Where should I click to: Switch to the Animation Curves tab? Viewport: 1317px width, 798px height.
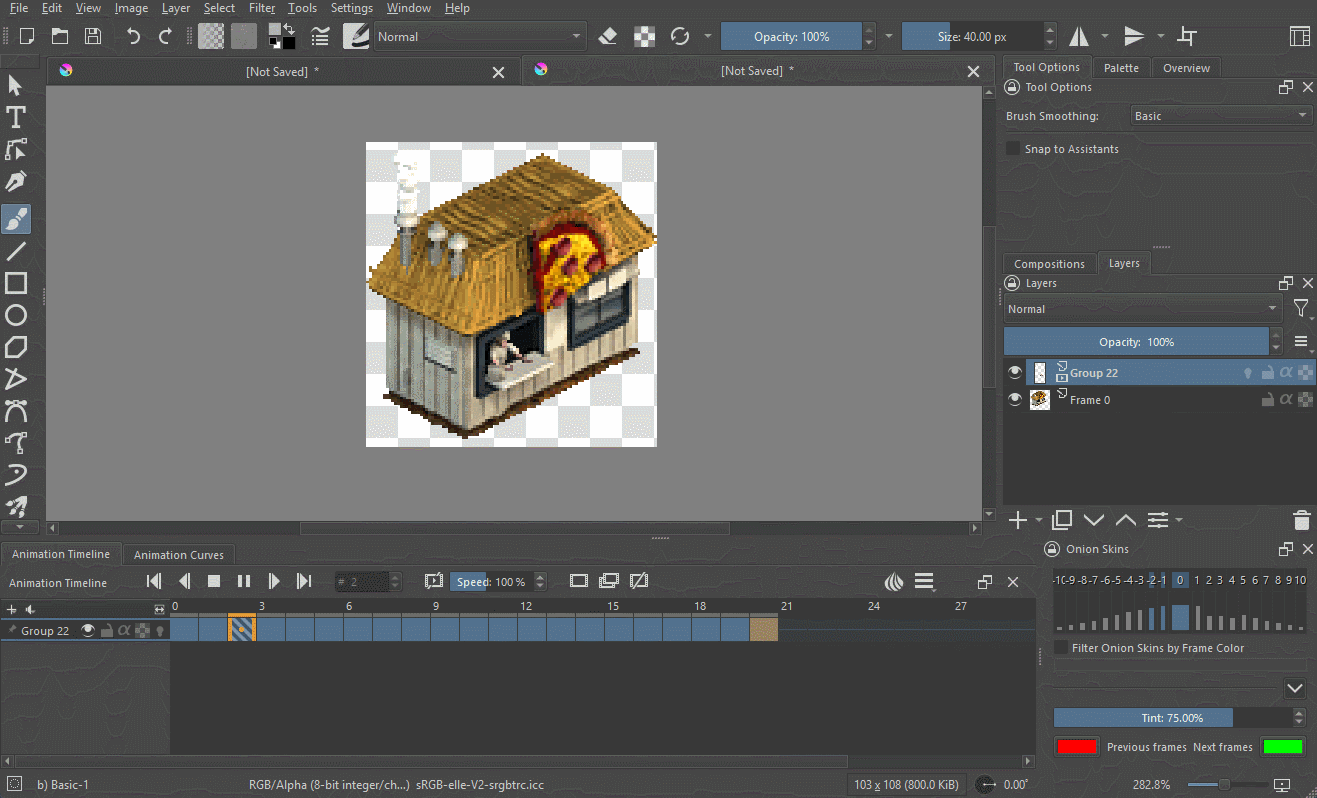(x=179, y=554)
